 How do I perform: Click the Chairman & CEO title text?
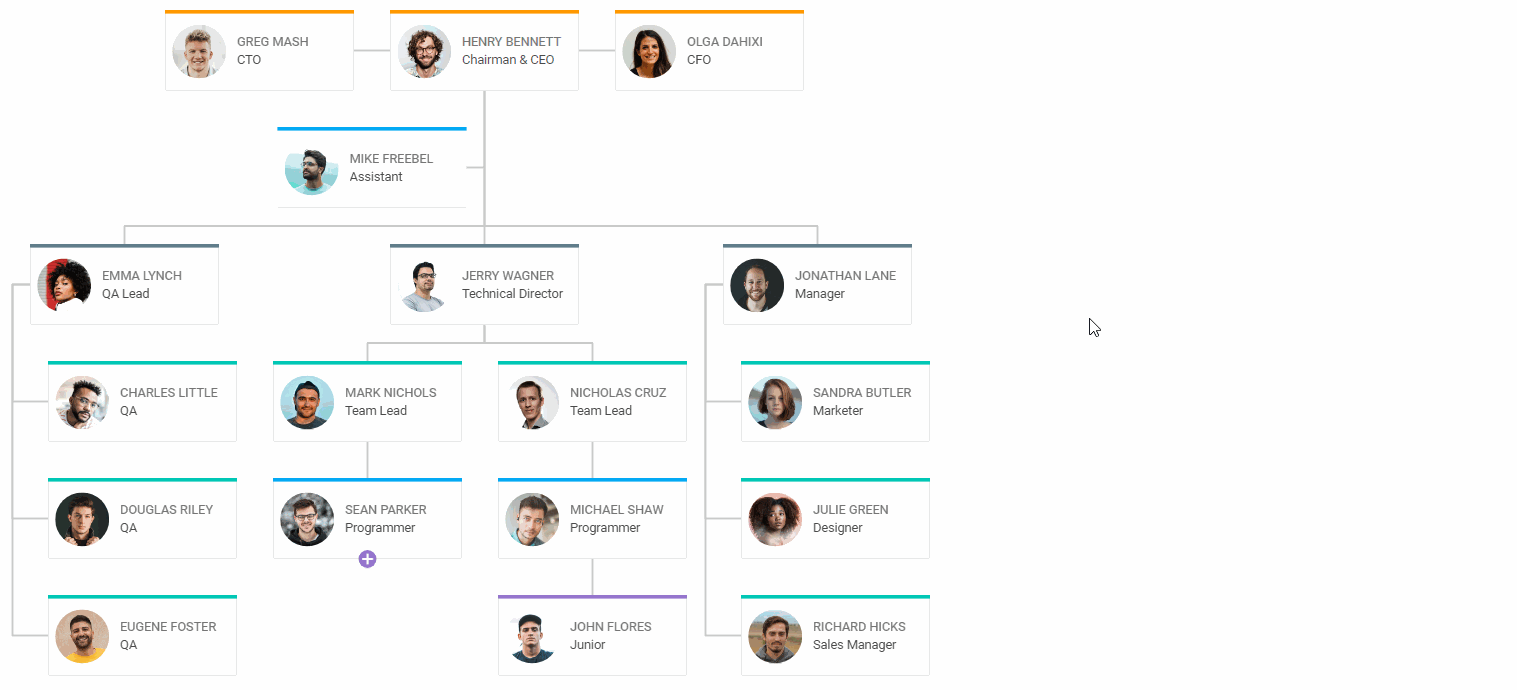coord(508,60)
